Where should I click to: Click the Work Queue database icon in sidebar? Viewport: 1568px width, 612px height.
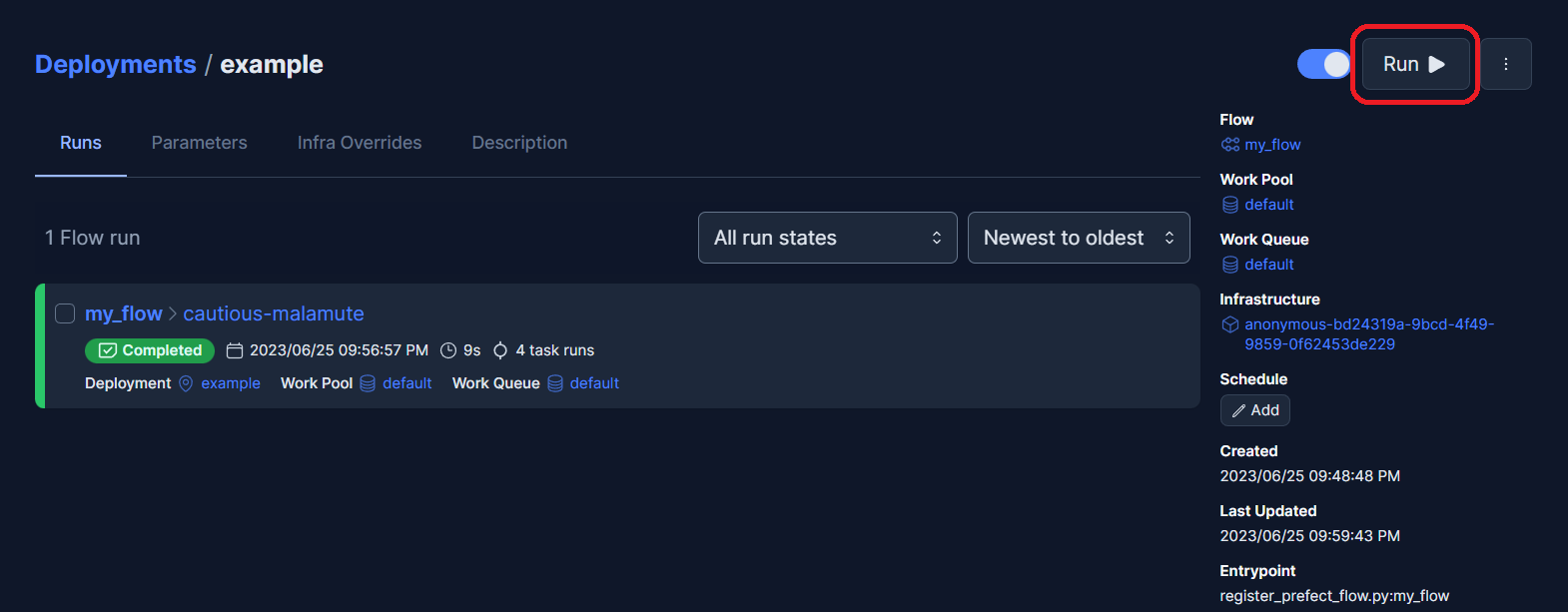coord(1230,265)
